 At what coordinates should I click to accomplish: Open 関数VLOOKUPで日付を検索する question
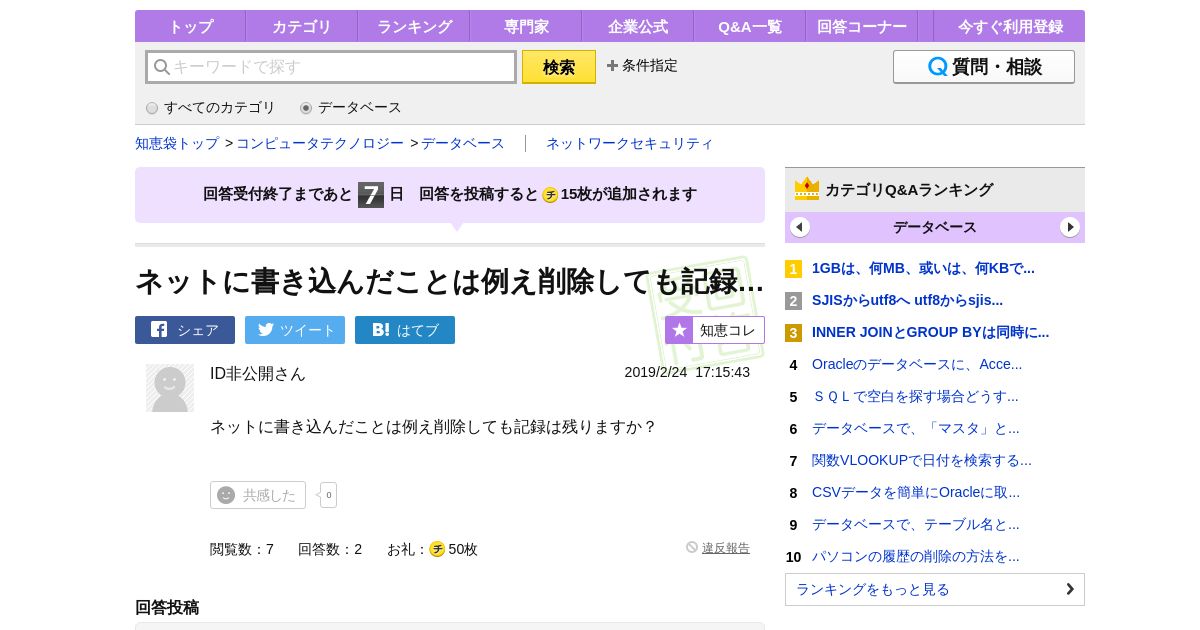tap(922, 460)
